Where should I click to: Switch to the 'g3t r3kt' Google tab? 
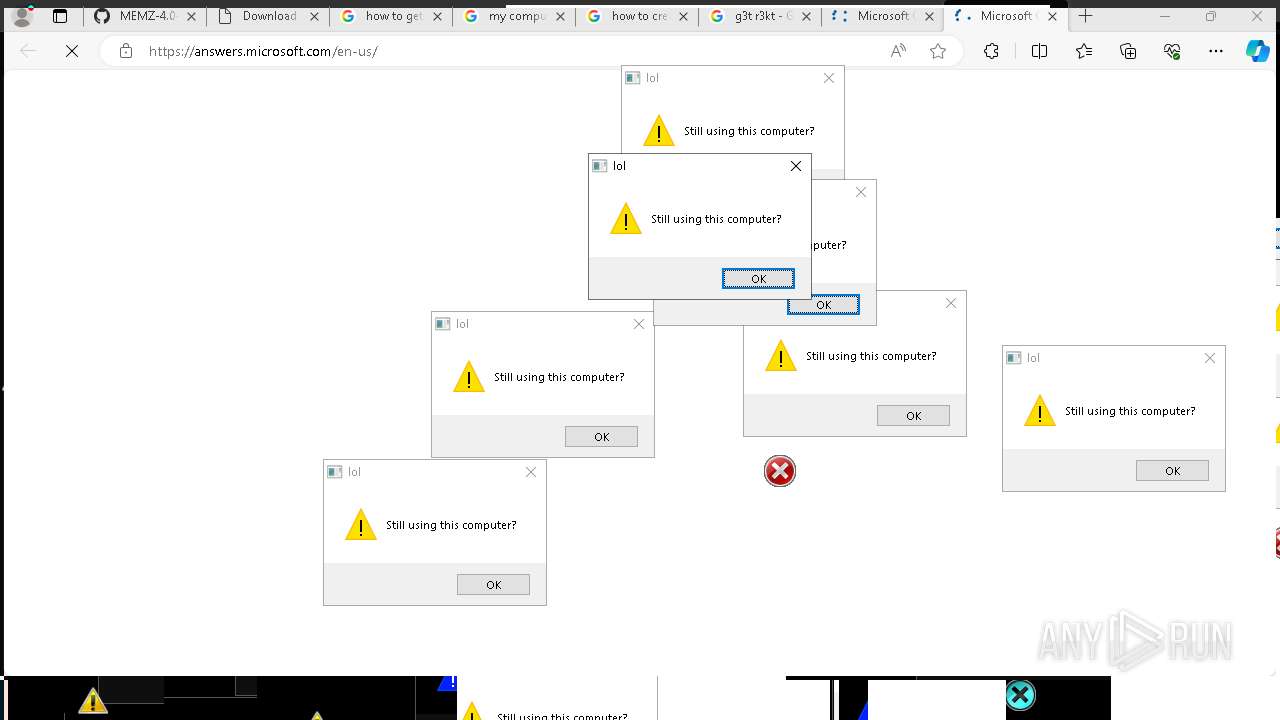760,16
